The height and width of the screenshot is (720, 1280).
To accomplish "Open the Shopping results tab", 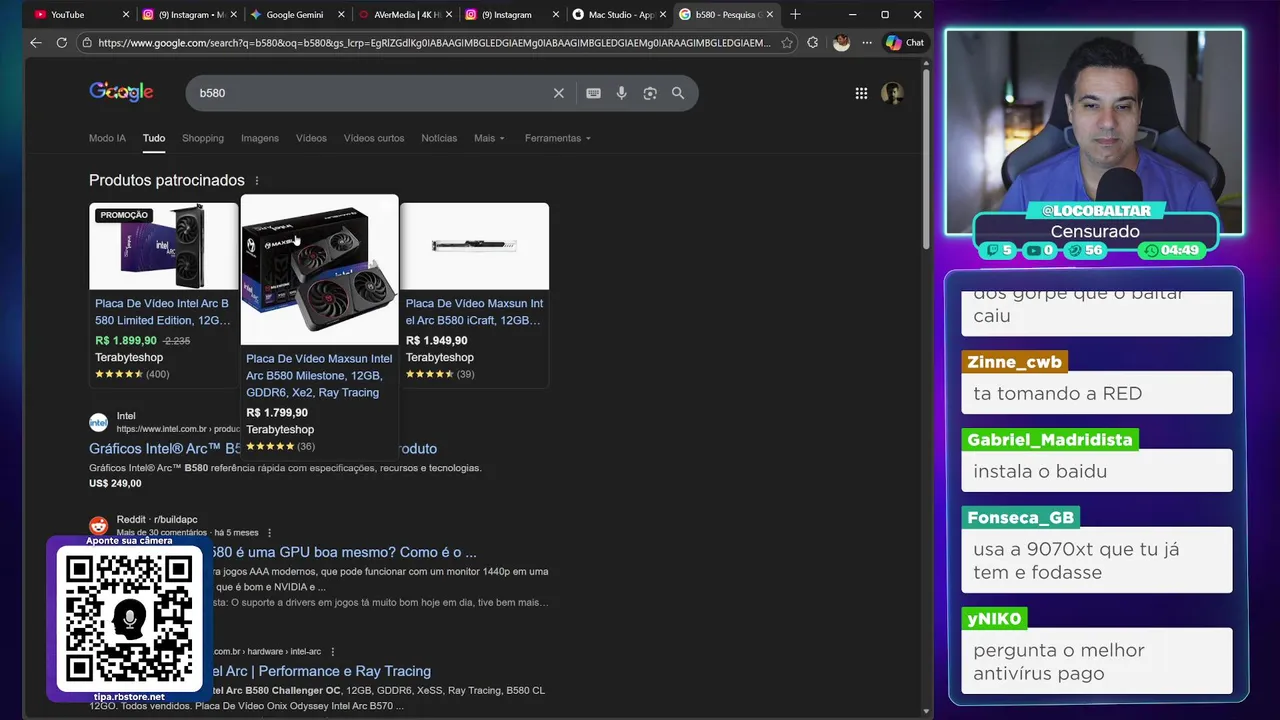I will tap(203, 138).
